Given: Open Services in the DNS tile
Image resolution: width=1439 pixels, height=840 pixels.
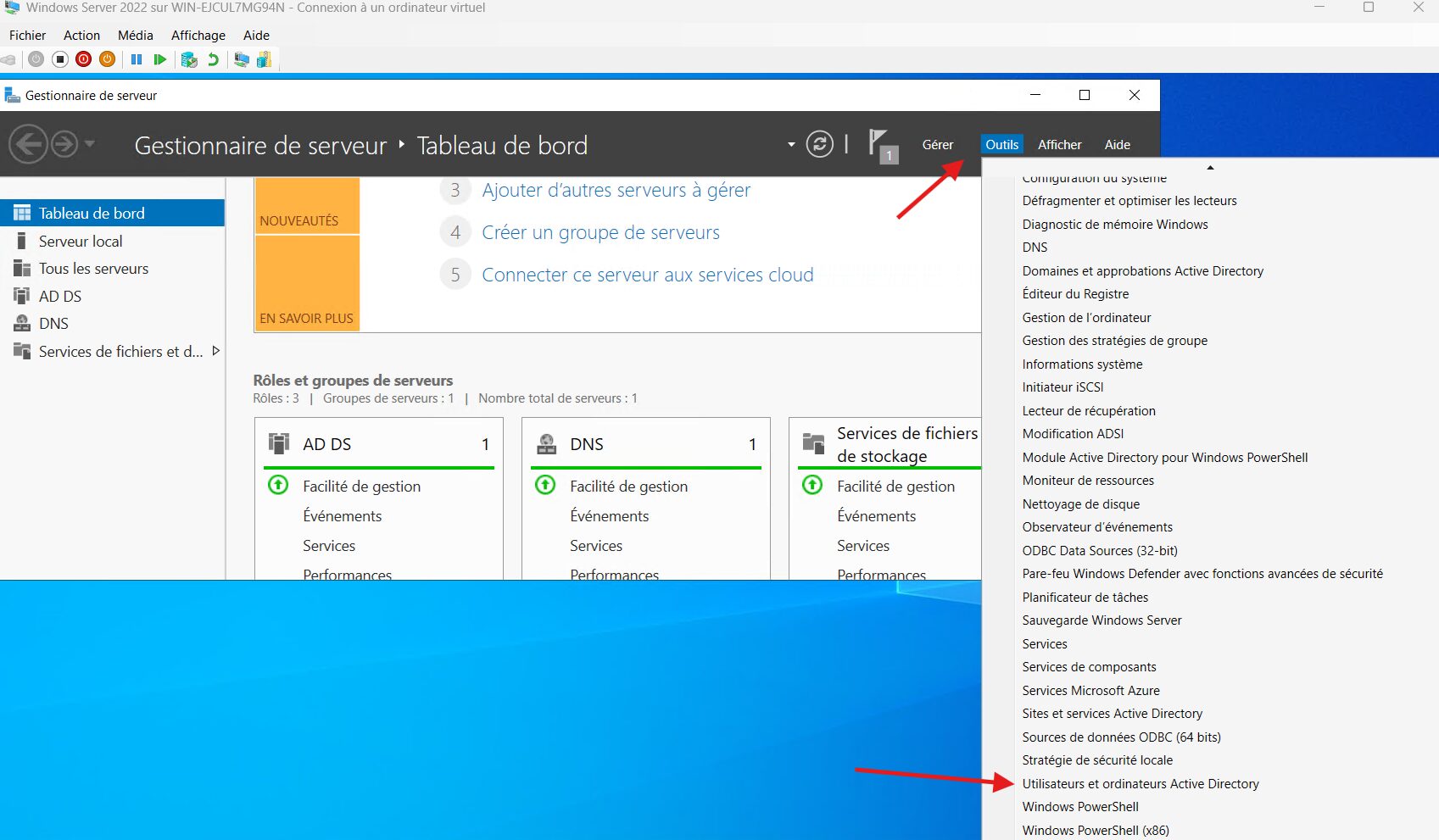Looking at the screenshot, I should click(x=596, y=545).
